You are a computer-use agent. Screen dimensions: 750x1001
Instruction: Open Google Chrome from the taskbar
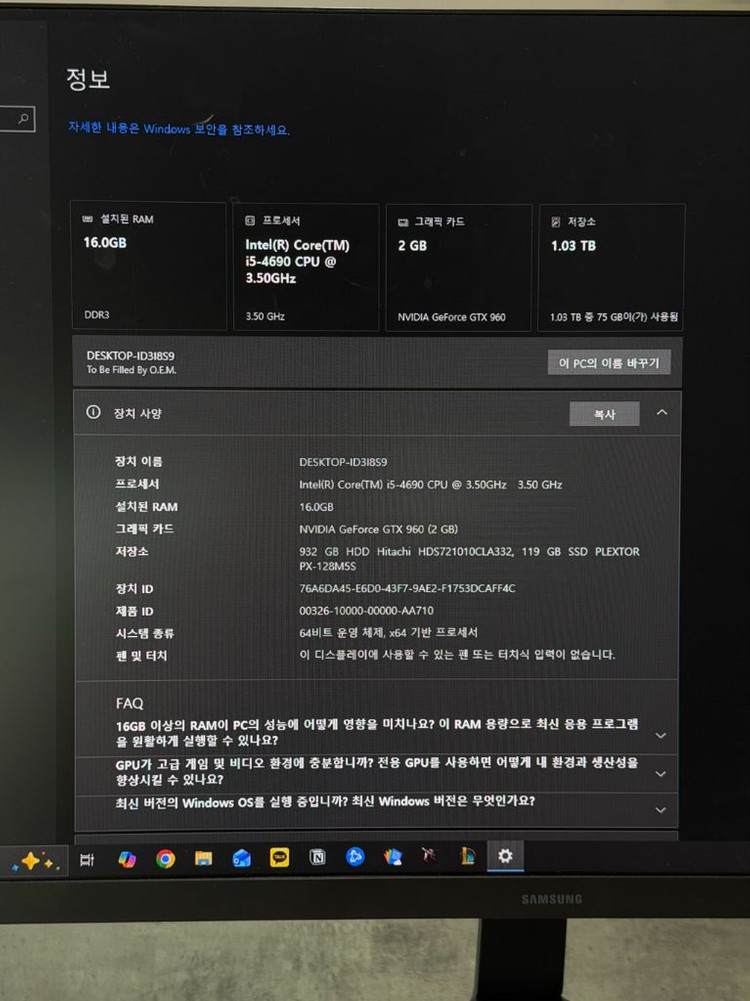point(165,859)
